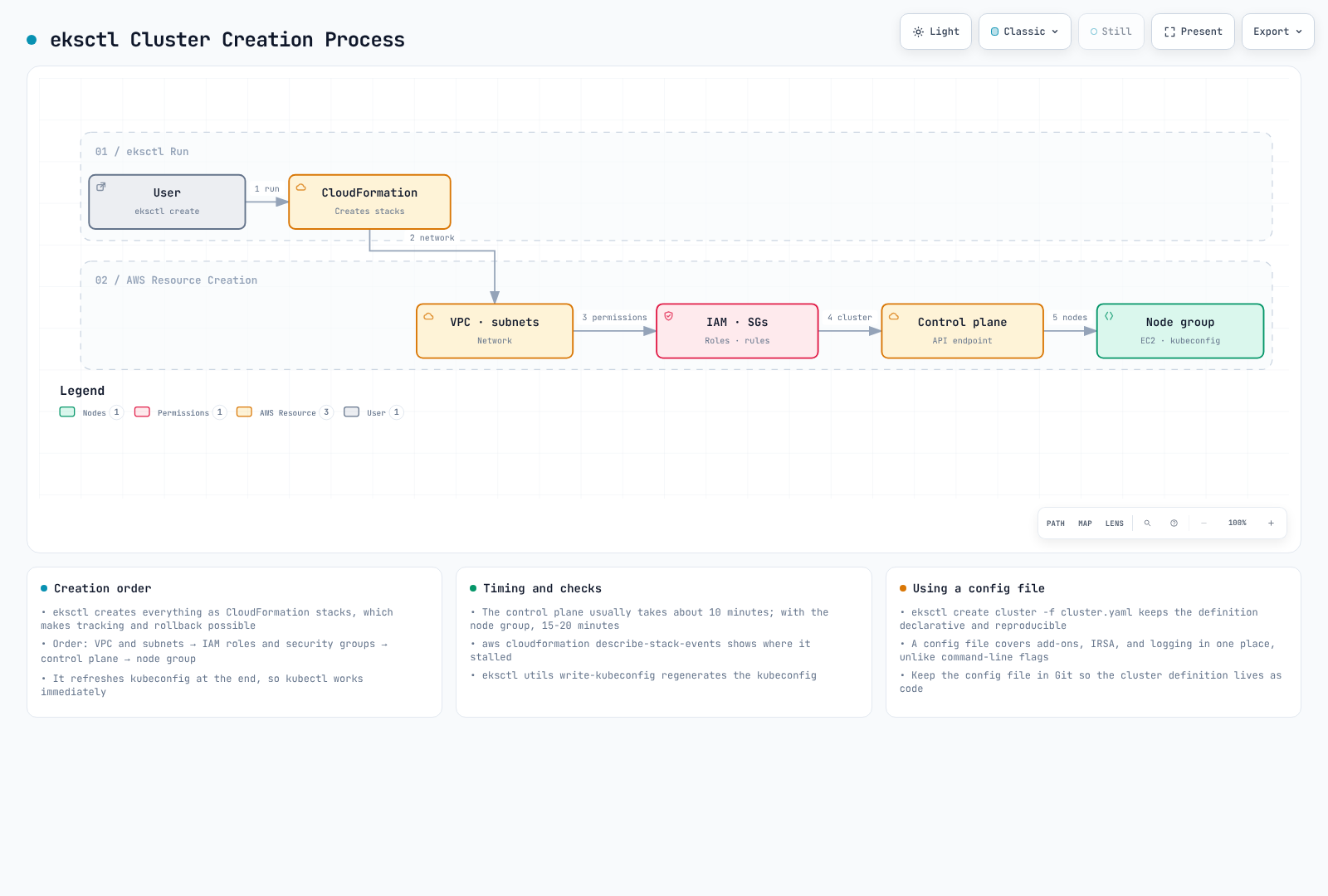Click the '1 run' edge label
Screen dimensions: 1328x896
pyautogui.click(x=266, y=189)
